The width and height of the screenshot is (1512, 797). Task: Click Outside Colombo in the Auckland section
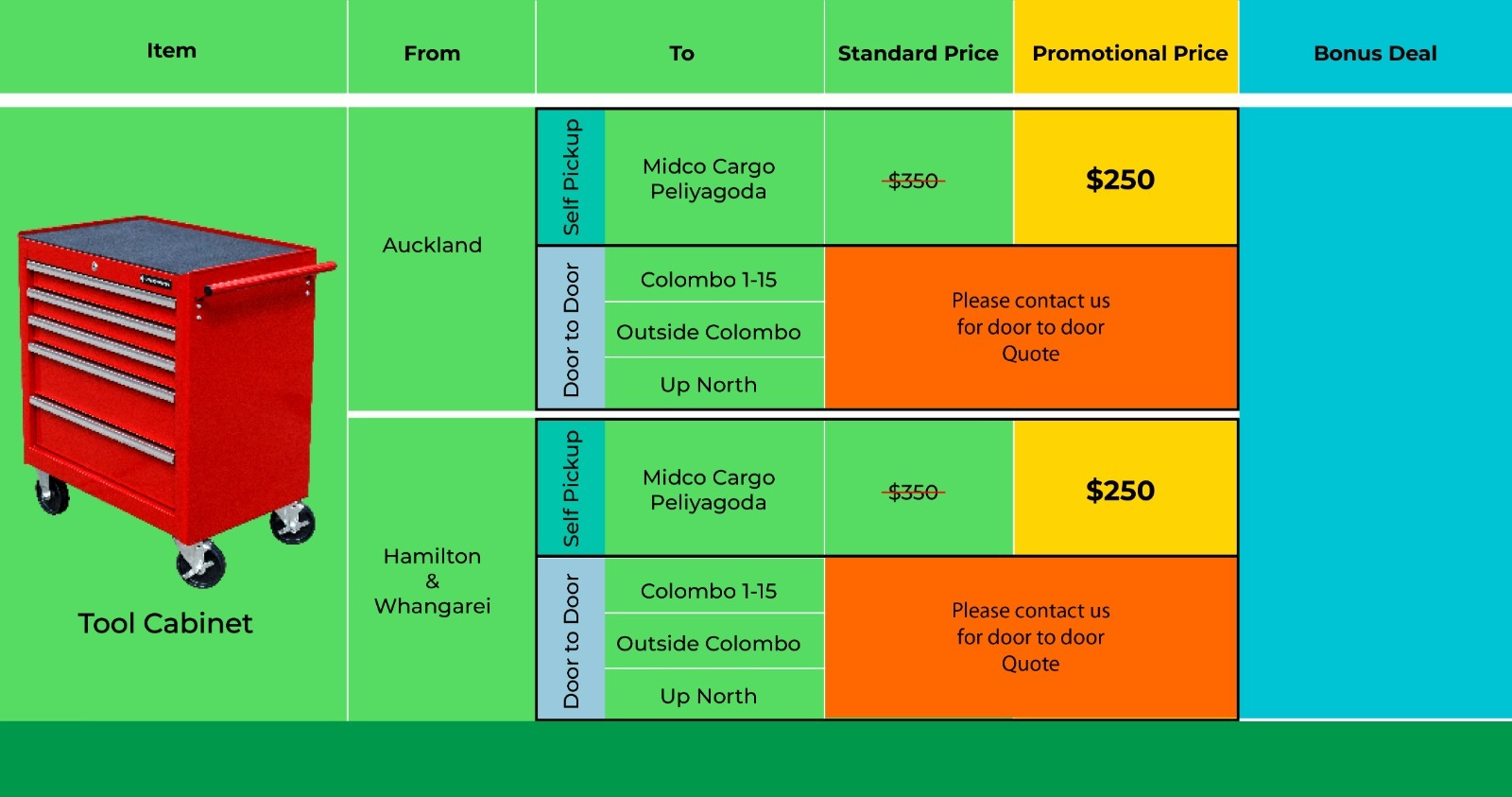point(709,332)
